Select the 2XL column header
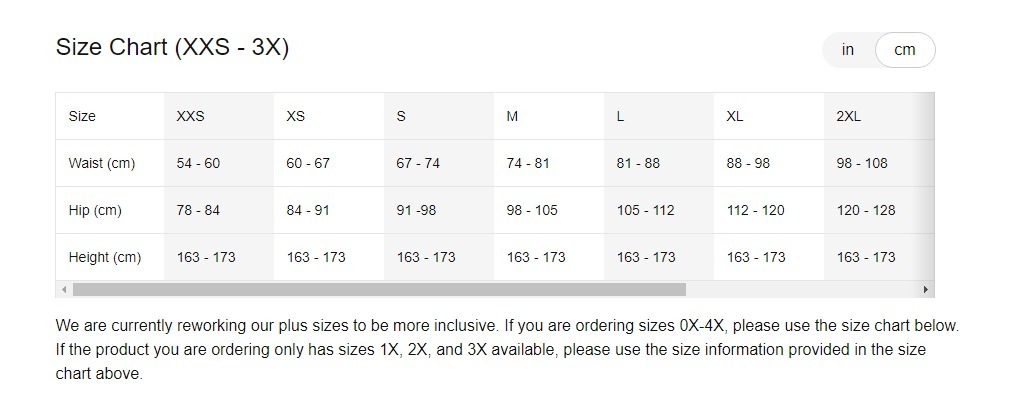The image size is (1012, 411). point(848,116)
